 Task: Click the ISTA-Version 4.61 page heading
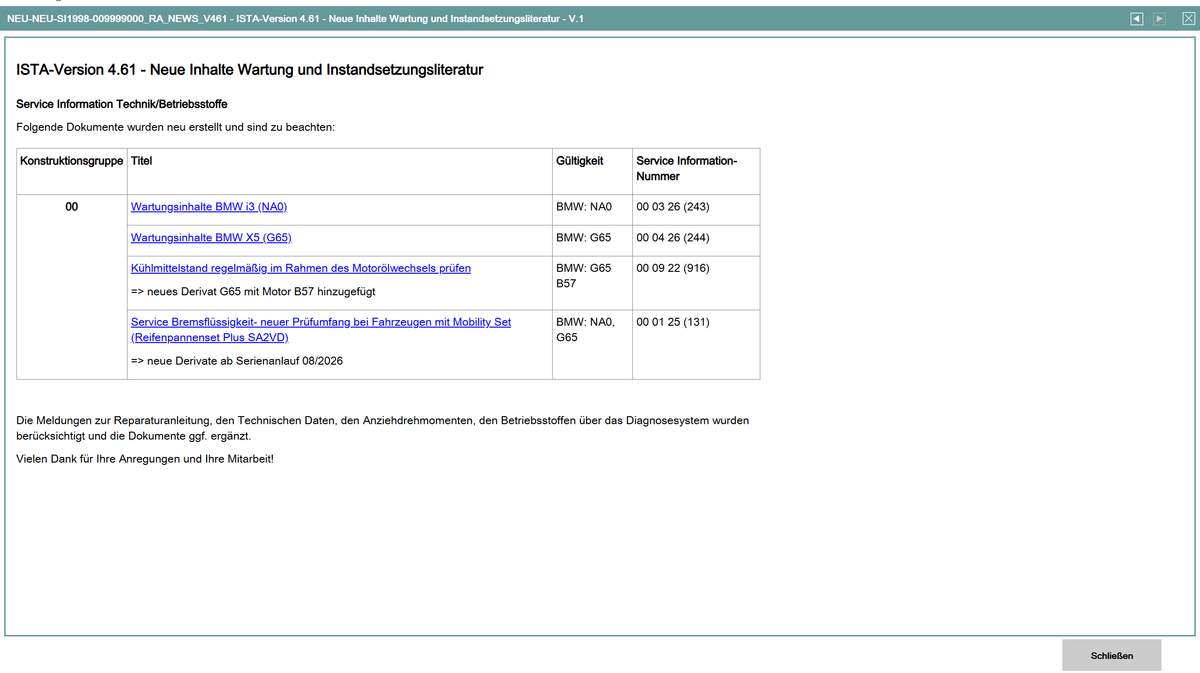(250, 70)
